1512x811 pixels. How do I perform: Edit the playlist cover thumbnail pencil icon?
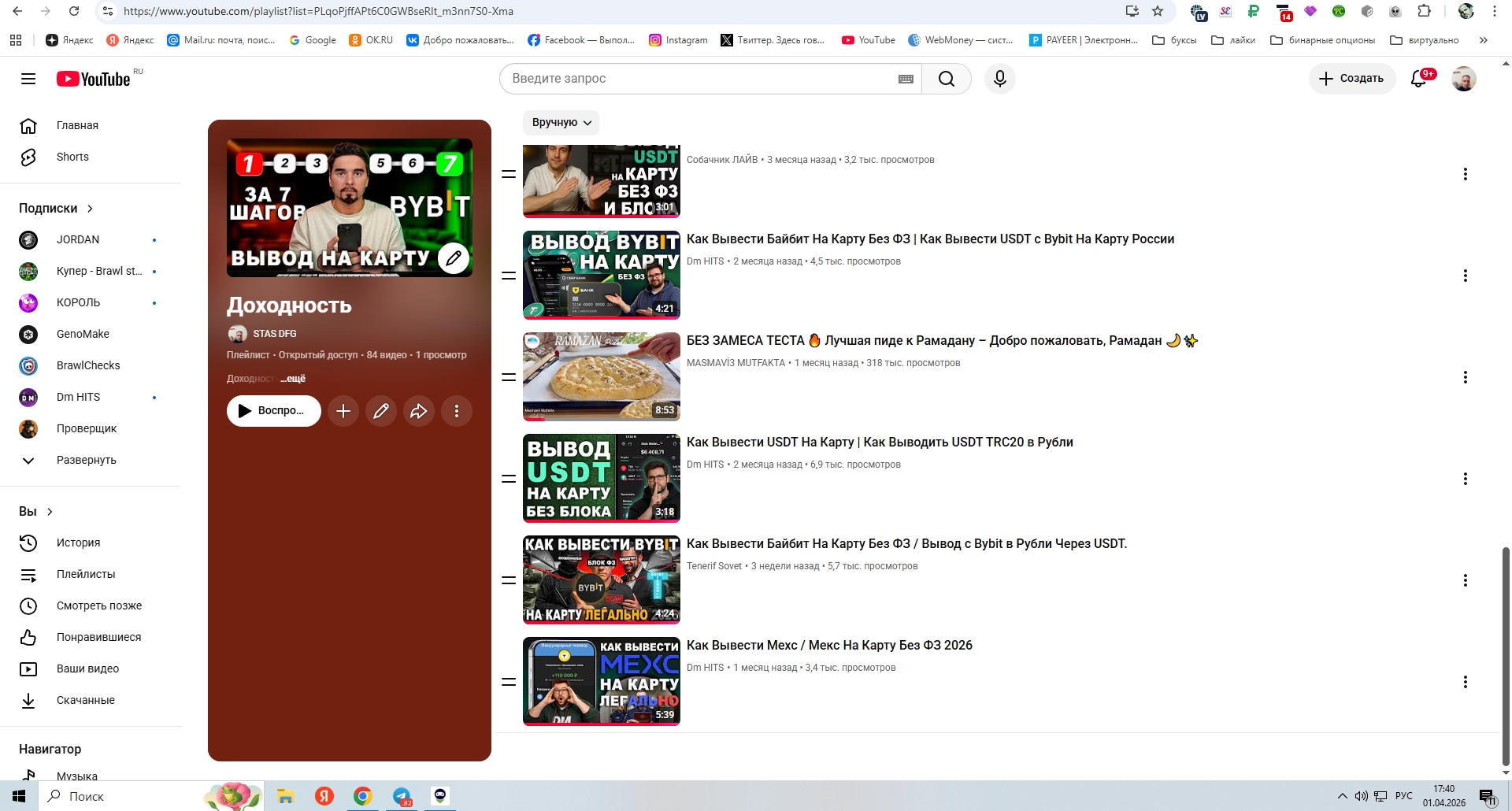pyautogui.click(x=454, y=258)
